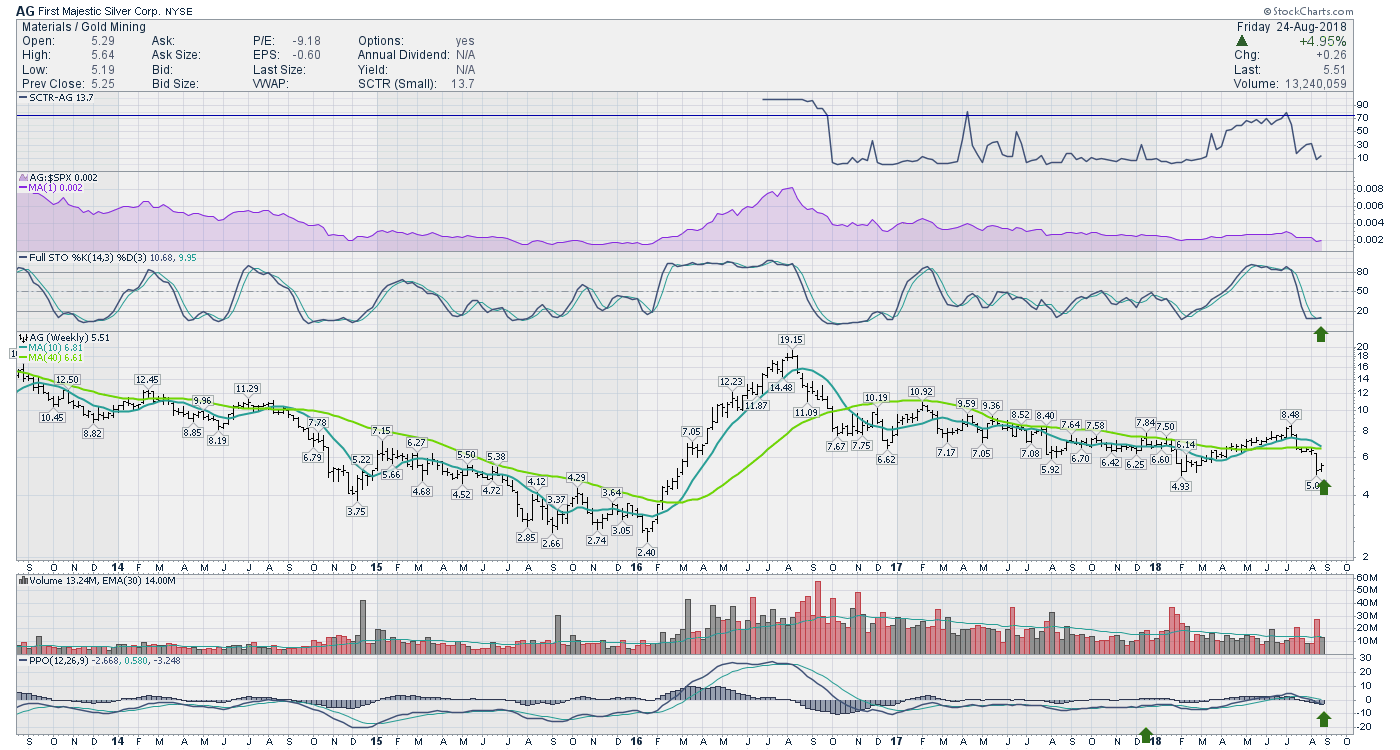
Task: Click the 19.15 peak price label
Action: pyautogui.click(x=793, y=340)
